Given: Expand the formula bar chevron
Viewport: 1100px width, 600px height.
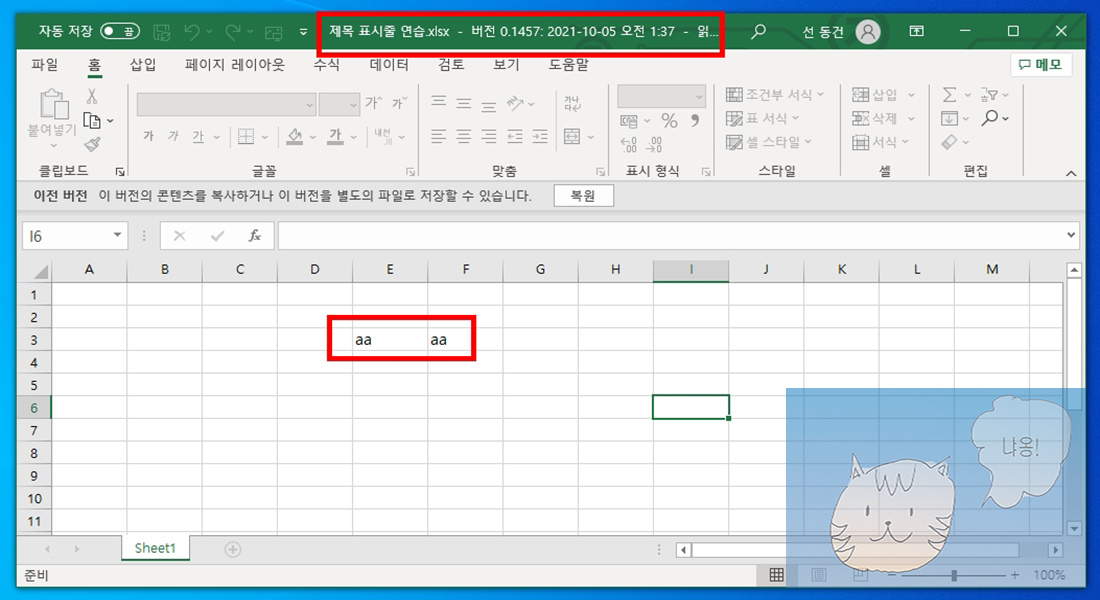Looking at the screenshot, I should pos(1071,235).
